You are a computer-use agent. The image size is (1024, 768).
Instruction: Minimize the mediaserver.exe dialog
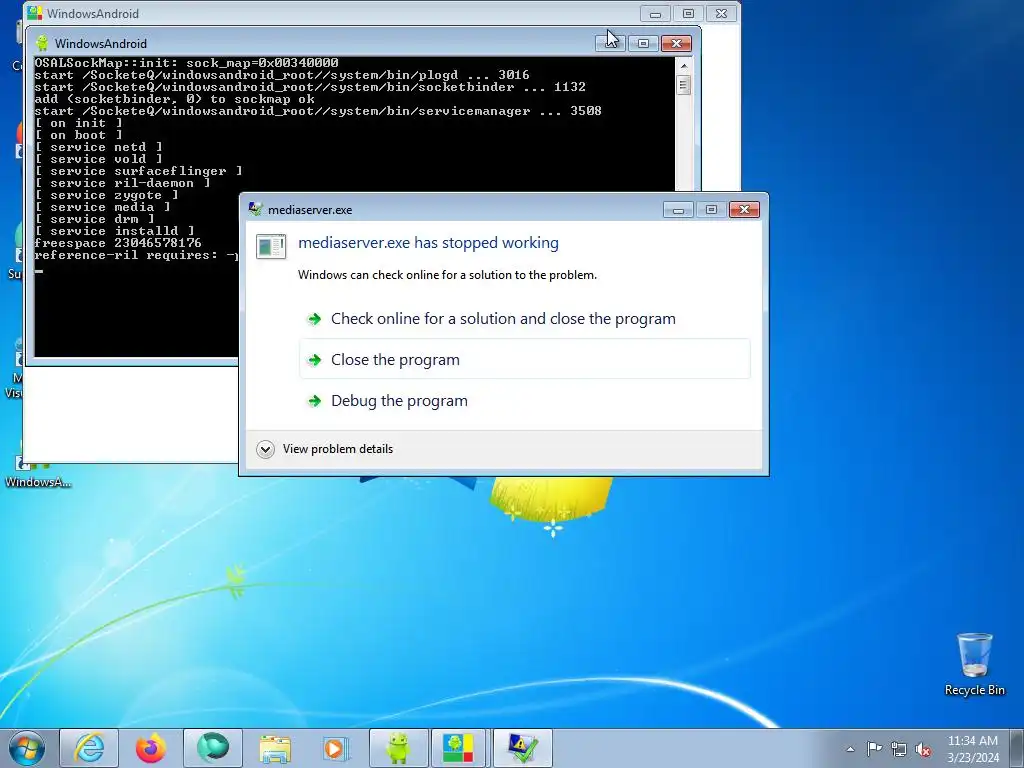coord(678,210)
